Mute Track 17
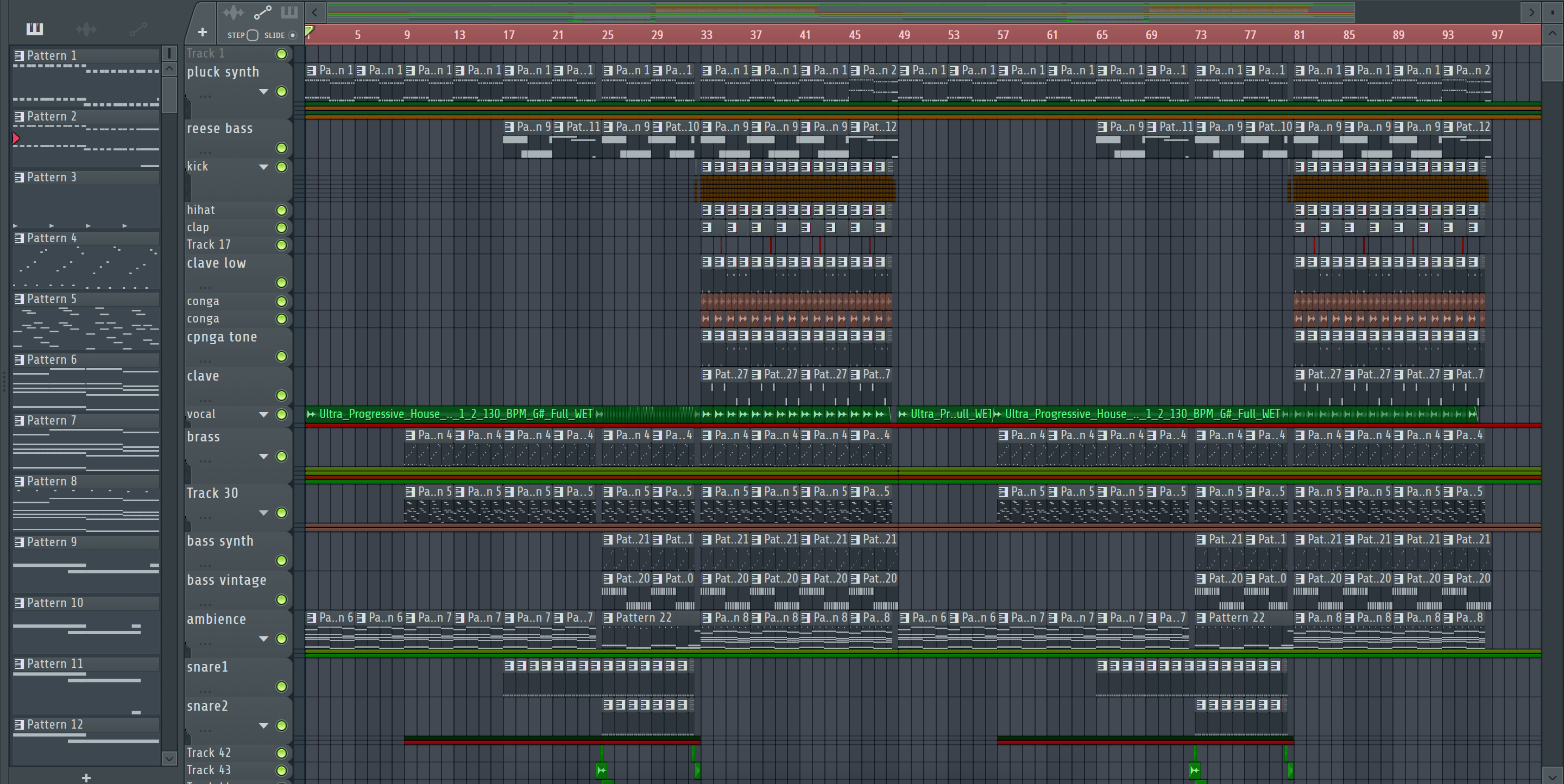The image size is (1564, 784). pyautogui.click(x=281, y=245)
